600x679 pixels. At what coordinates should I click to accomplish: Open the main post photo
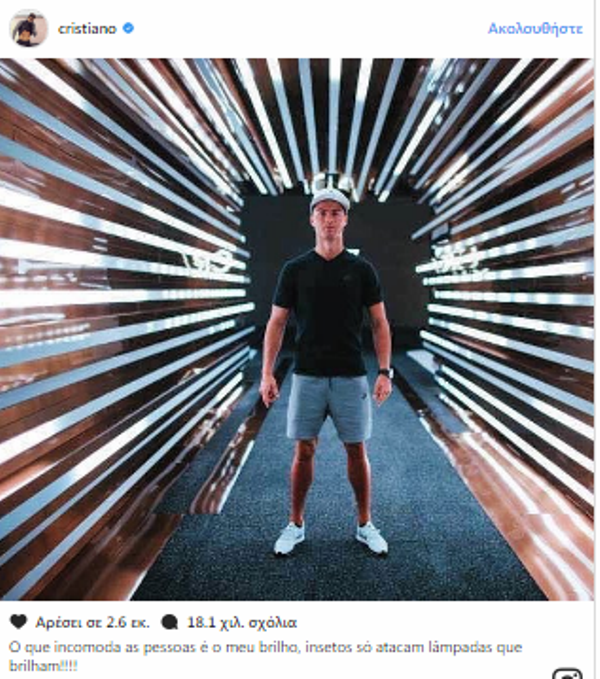297,329
